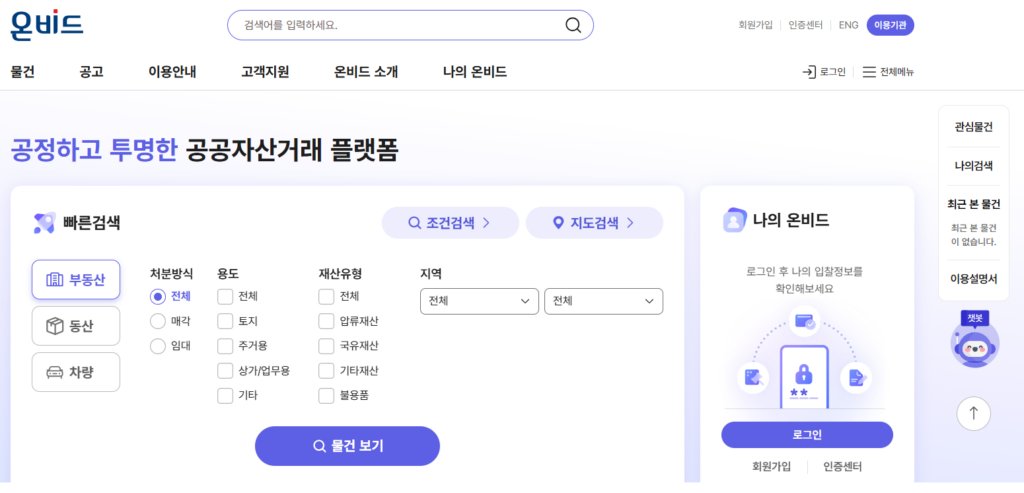Open the 물건 menu
Screen dimensions: 1024x493
pyautogui.click(x=23, y=72)
